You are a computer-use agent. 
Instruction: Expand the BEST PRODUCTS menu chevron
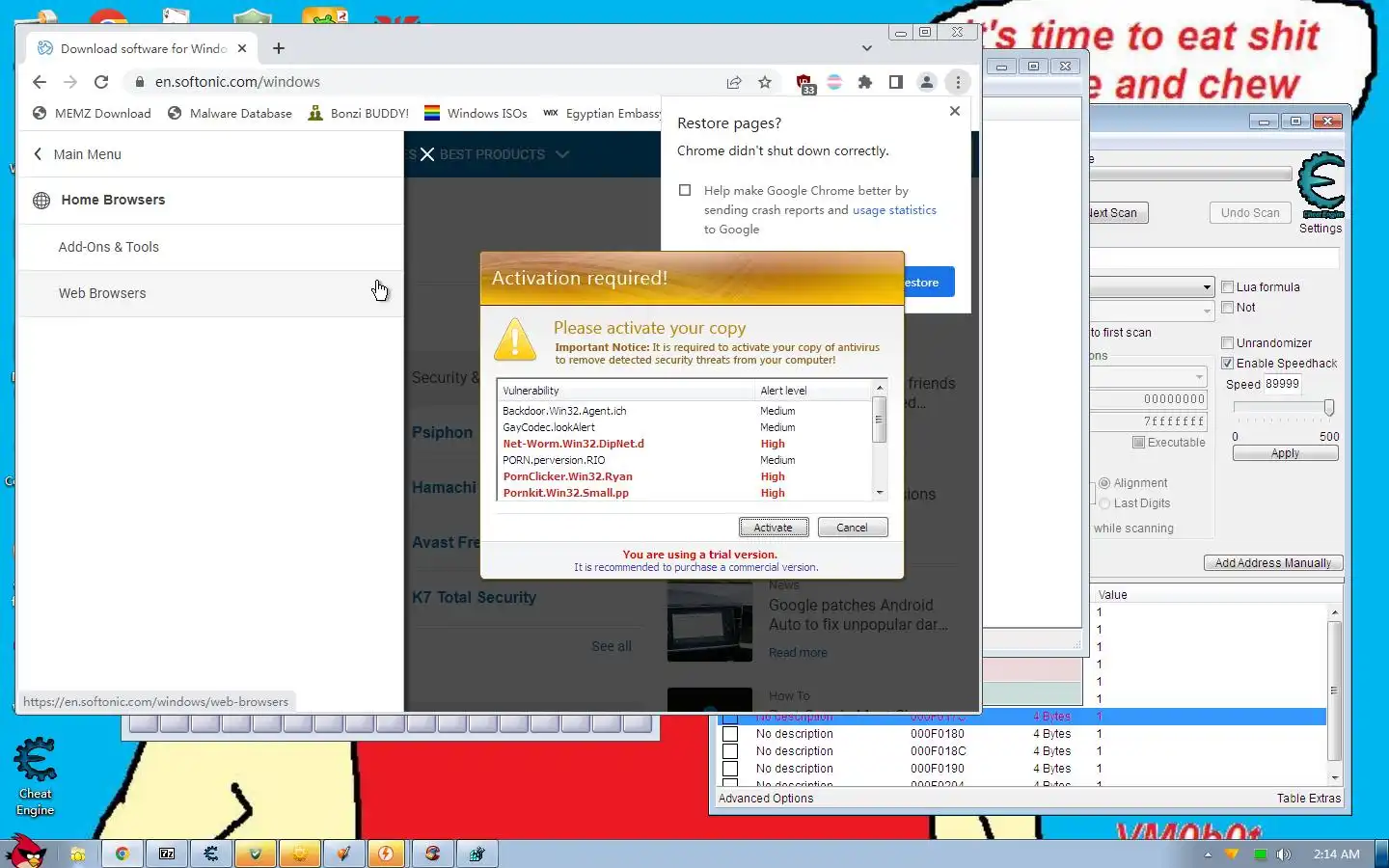click(x=562, y=154)
